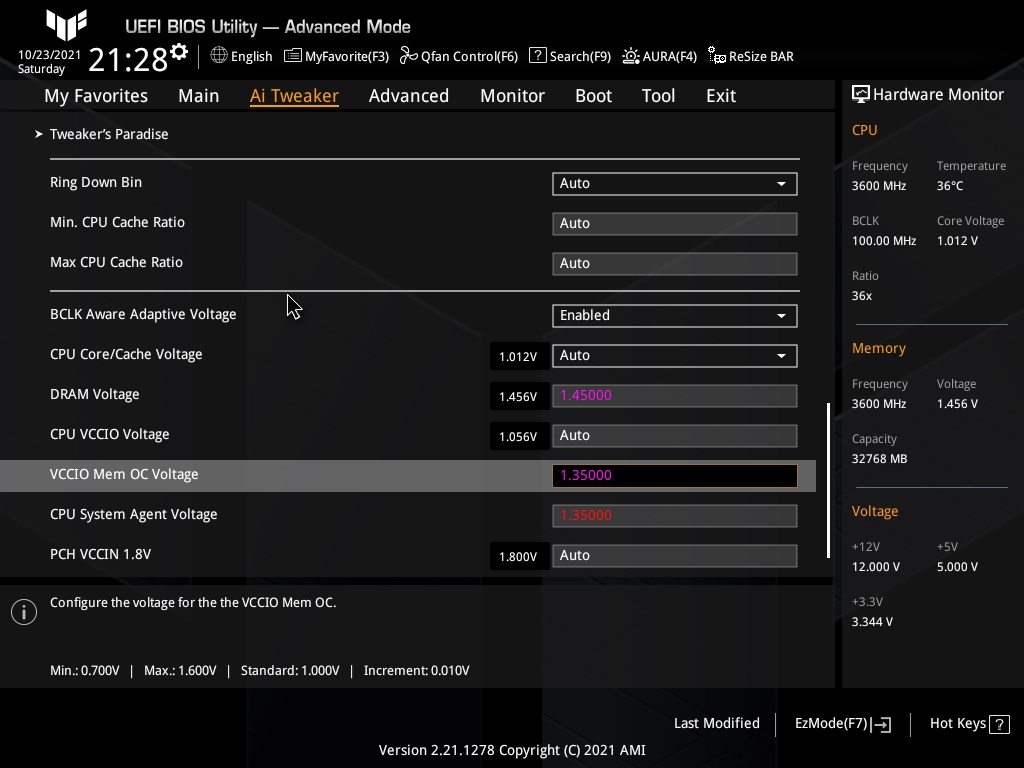Click the Hot Keys question mark icon
The width and height of the screenshot is (1024, 768).
[999, 724]
